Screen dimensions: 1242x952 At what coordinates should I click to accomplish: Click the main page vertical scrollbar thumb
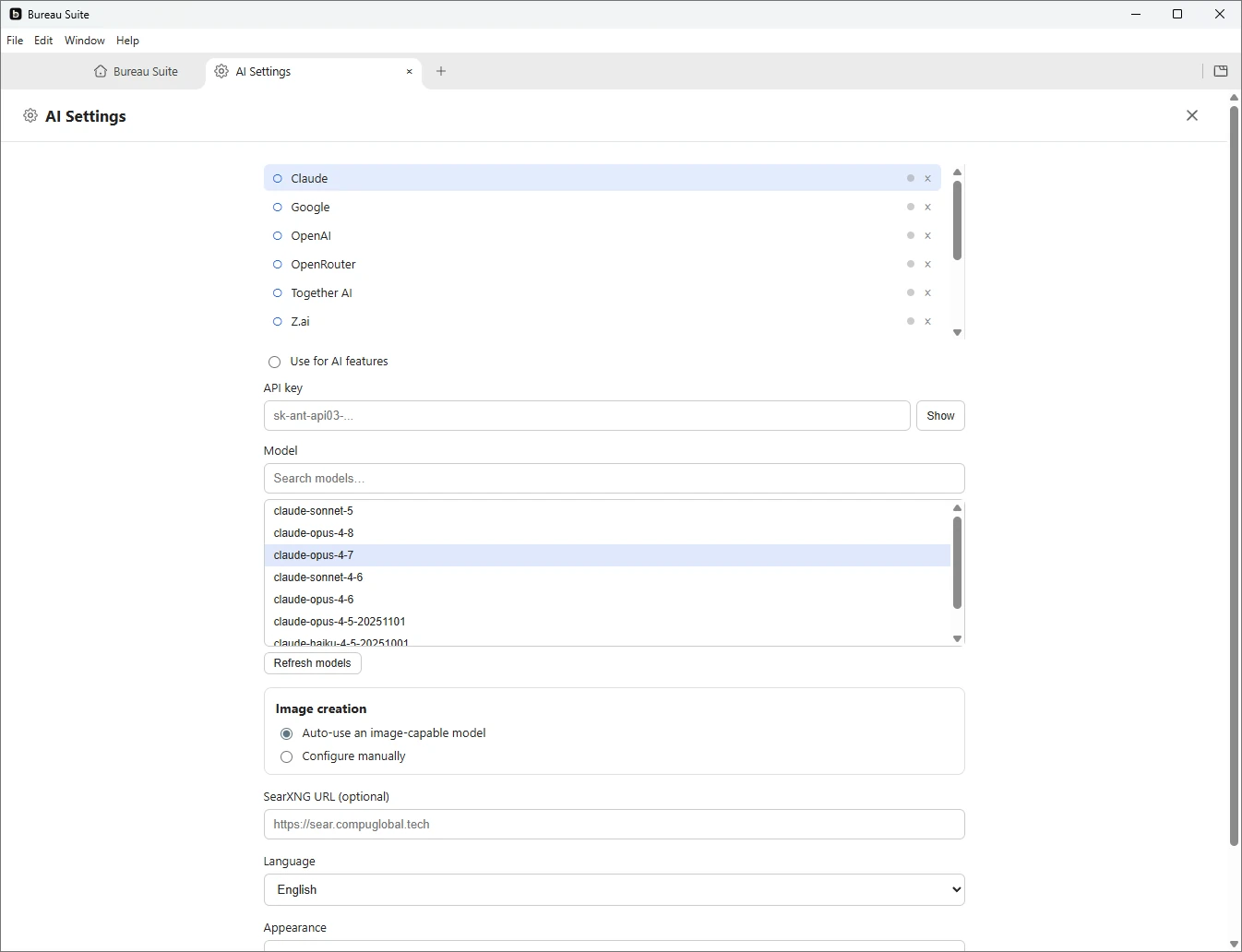(1234, 476)
